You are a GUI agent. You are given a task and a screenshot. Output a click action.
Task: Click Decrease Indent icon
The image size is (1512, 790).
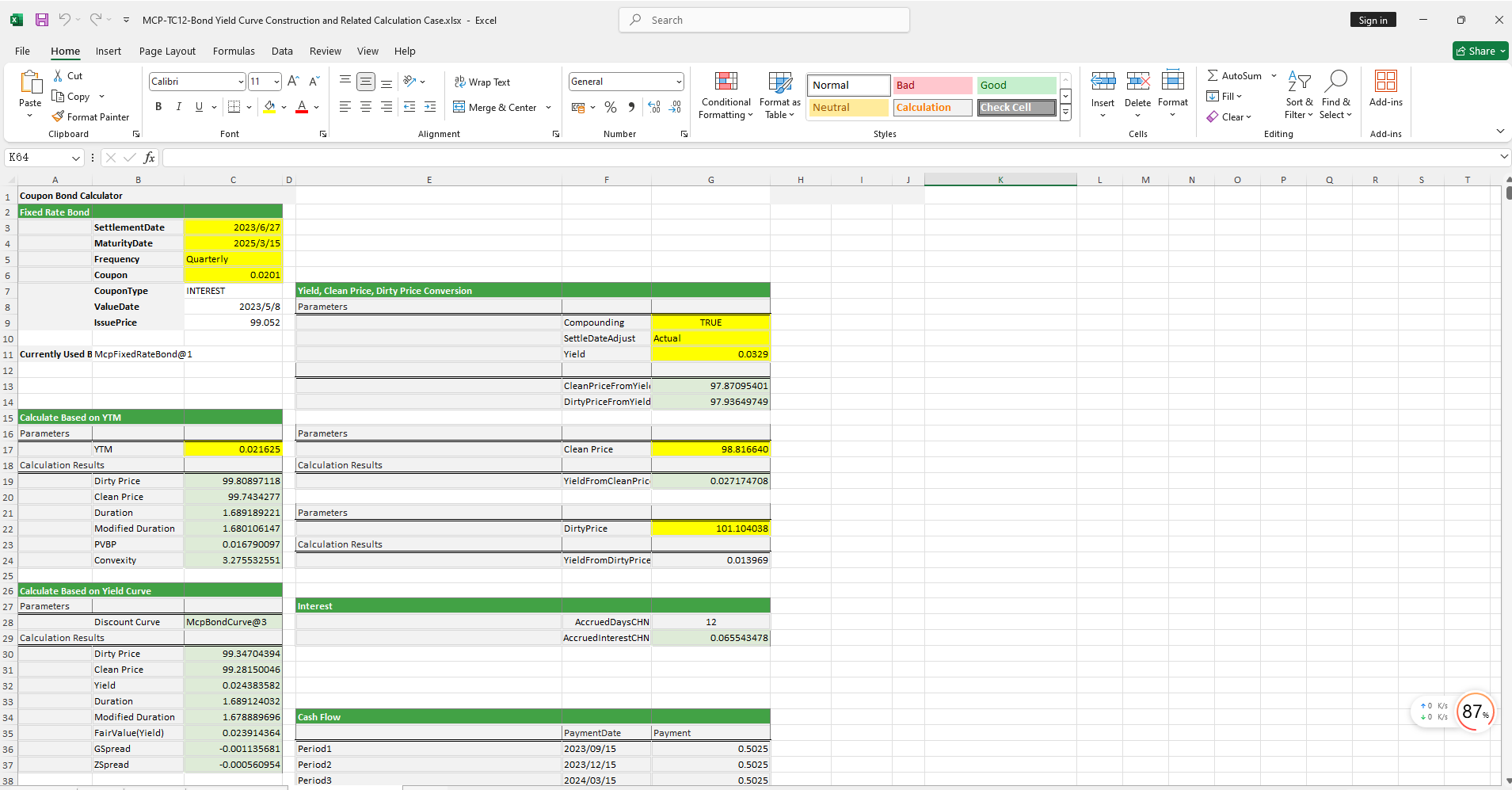pos(409,106)
